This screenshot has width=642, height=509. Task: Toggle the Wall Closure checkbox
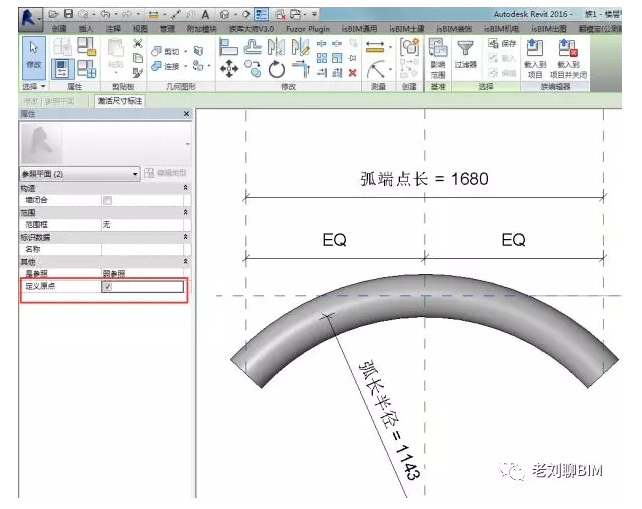(107, 200)
